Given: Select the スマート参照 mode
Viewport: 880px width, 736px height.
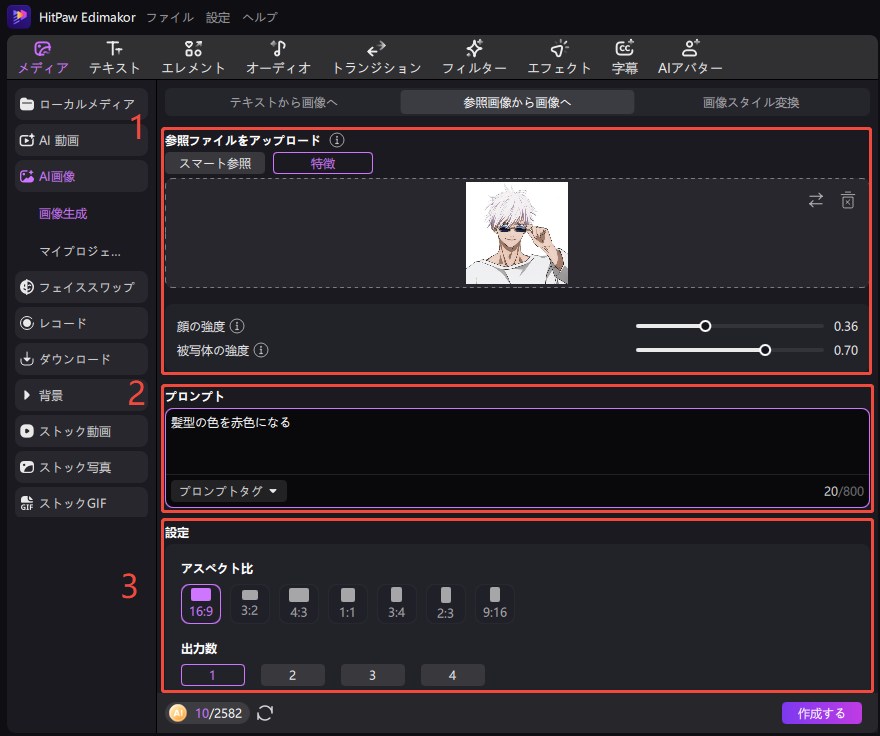Looking at the screenshot, I should (x=215, y=163).
